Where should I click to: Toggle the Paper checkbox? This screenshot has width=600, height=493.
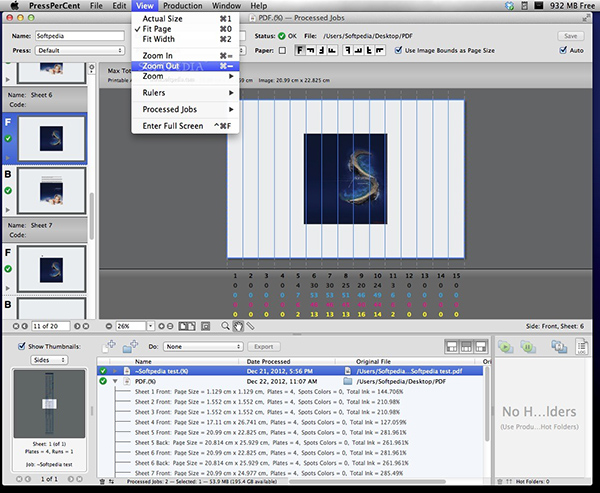282,50
